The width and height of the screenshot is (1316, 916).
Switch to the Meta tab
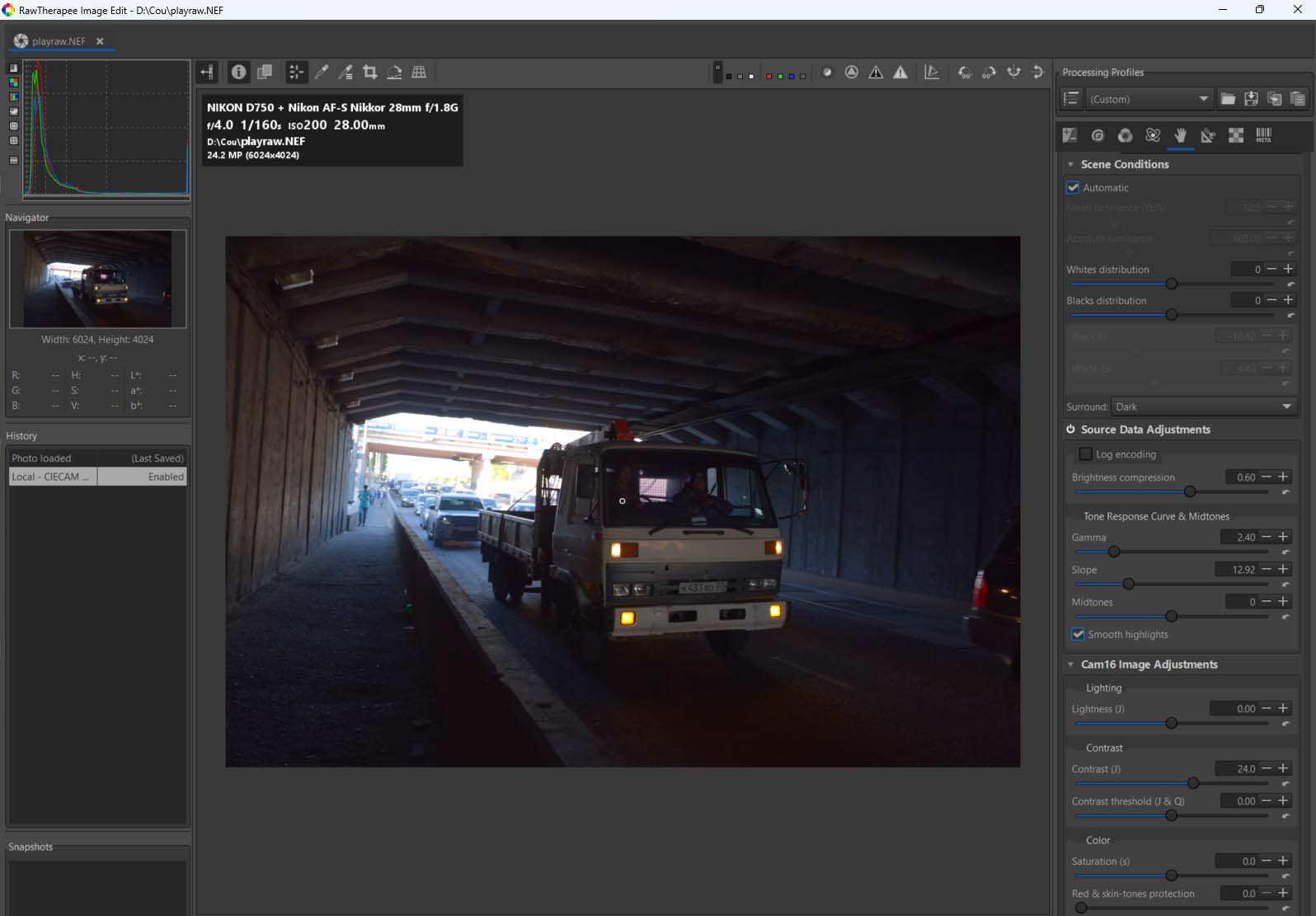(1263, 135)
